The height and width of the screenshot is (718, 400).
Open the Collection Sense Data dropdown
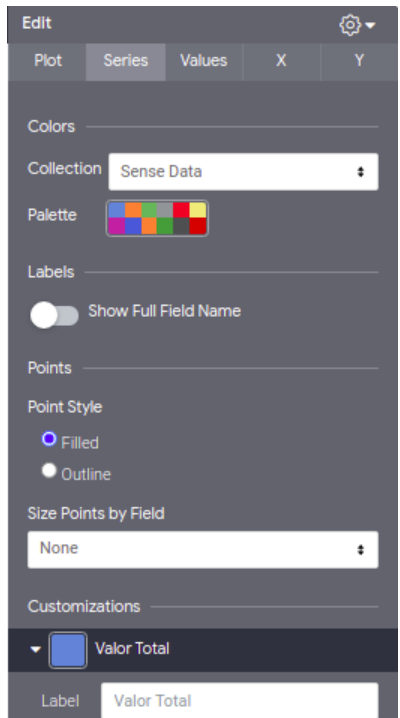243,172
